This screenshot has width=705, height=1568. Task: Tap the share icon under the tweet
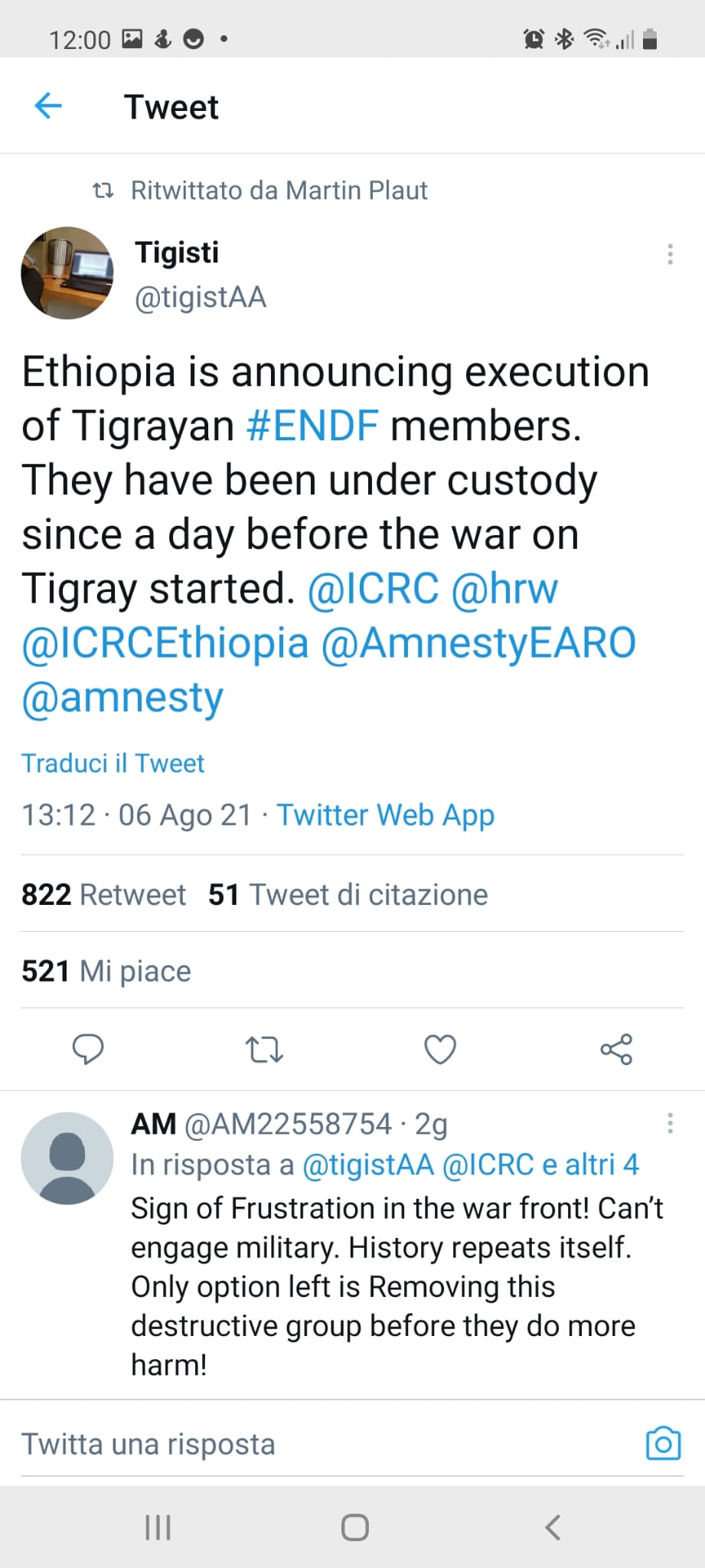click(x=616, y=1049)
